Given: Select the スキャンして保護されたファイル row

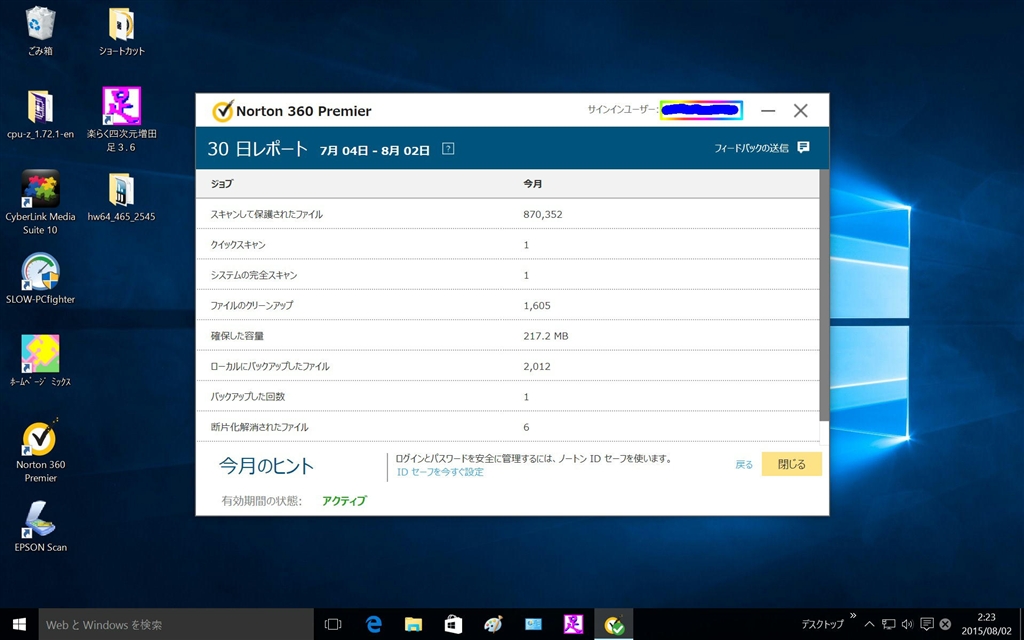Looking at the screenshot, I should [507, 214].
